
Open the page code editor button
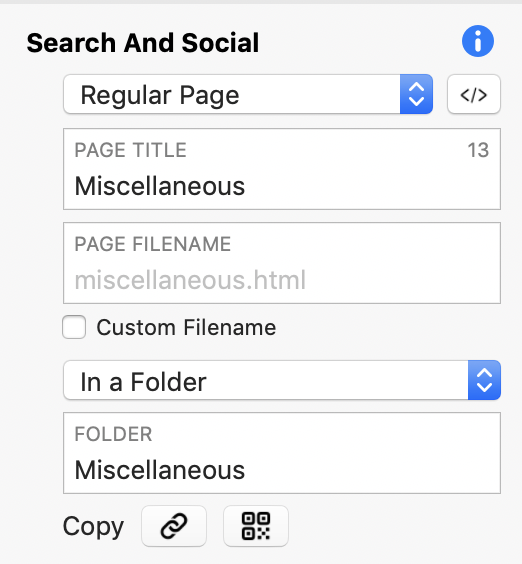point(474,94)
